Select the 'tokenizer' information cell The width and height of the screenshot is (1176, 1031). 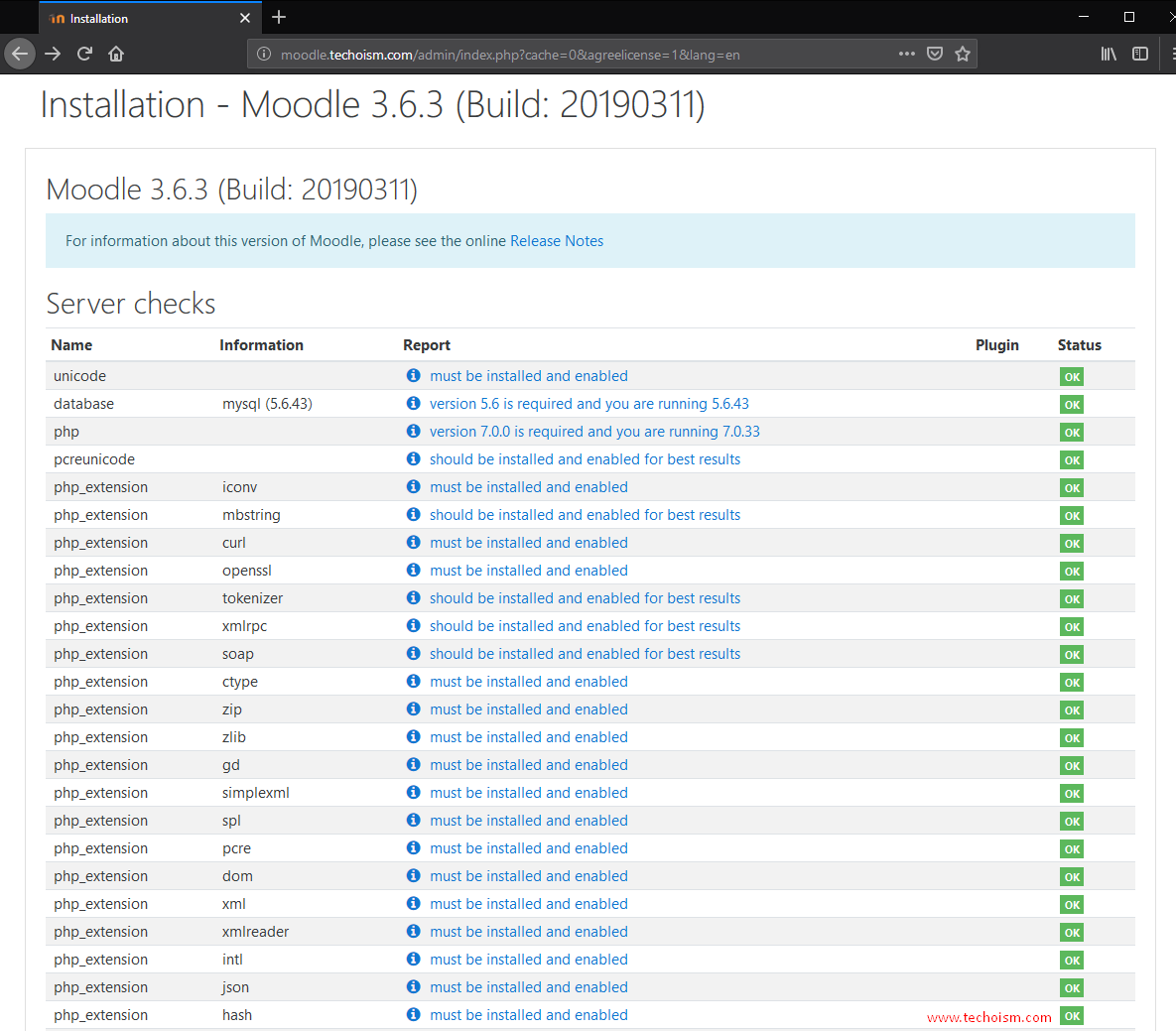click(x=253, y=598)
